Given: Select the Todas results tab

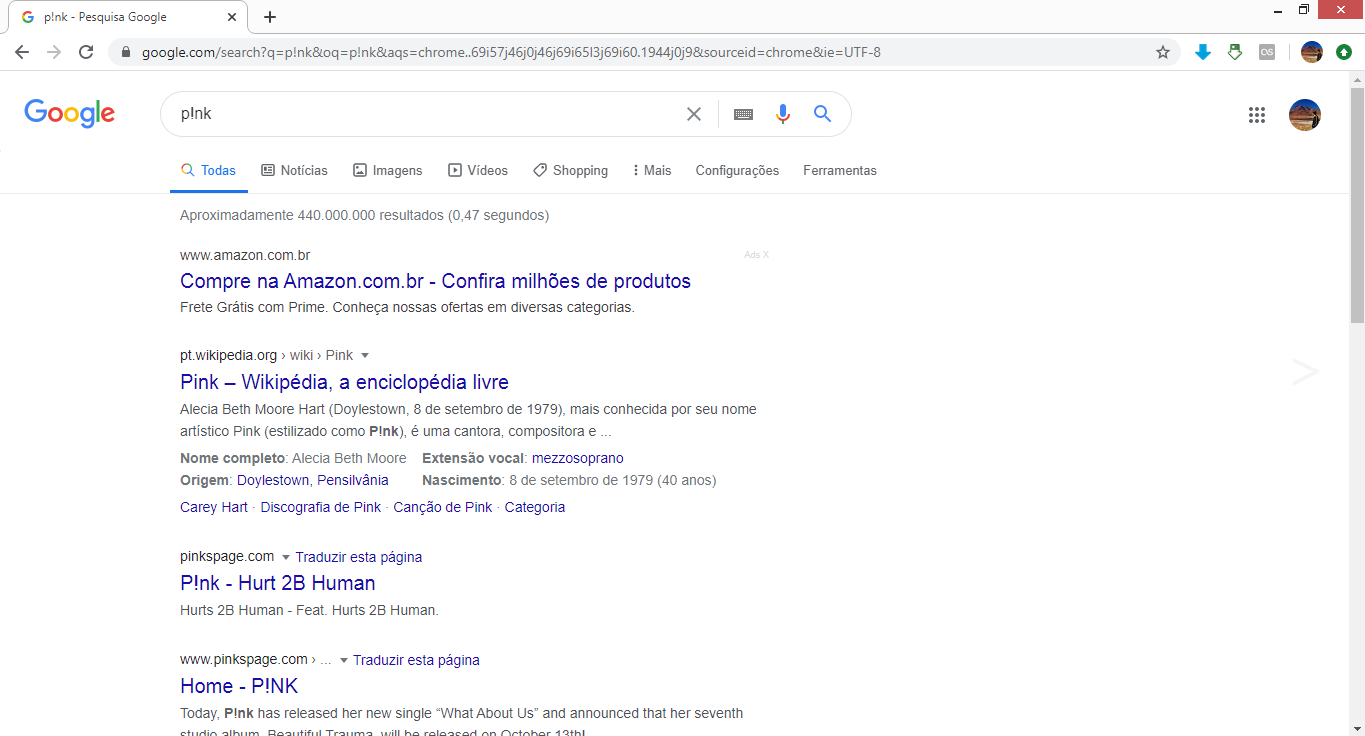Looking at the screenshot, I should (209, 171).
